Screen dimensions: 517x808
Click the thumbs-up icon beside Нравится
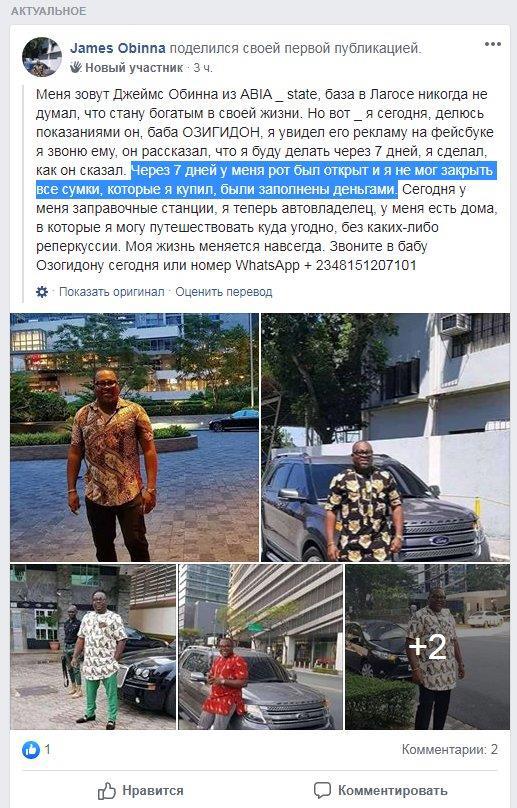[x=107, y=790]
